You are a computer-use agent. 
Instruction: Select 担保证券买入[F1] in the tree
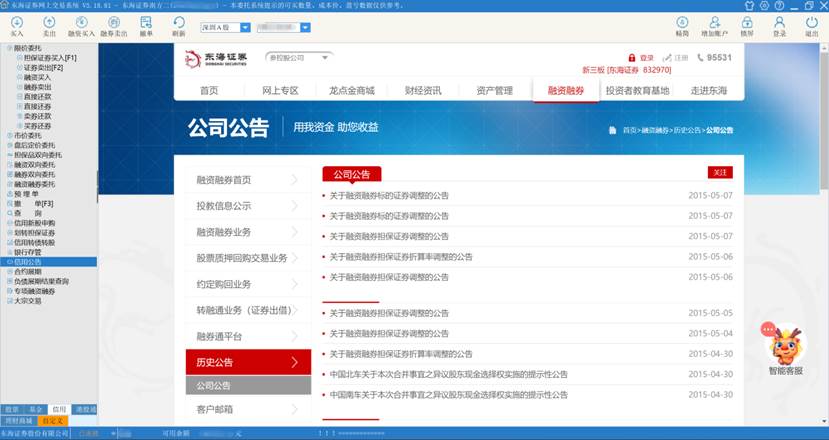coord(50,58)
